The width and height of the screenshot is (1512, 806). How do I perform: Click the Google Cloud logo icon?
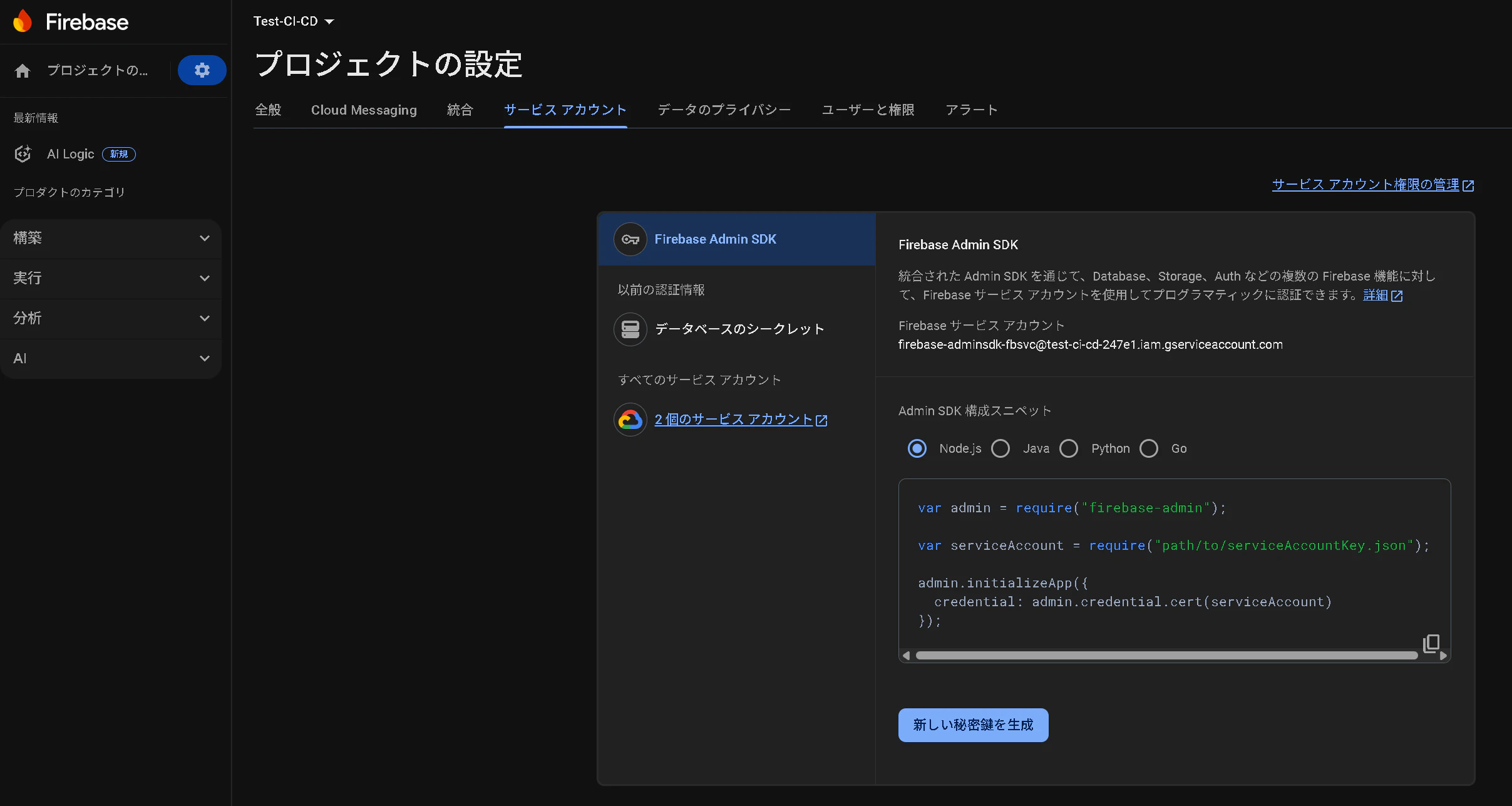630,420
